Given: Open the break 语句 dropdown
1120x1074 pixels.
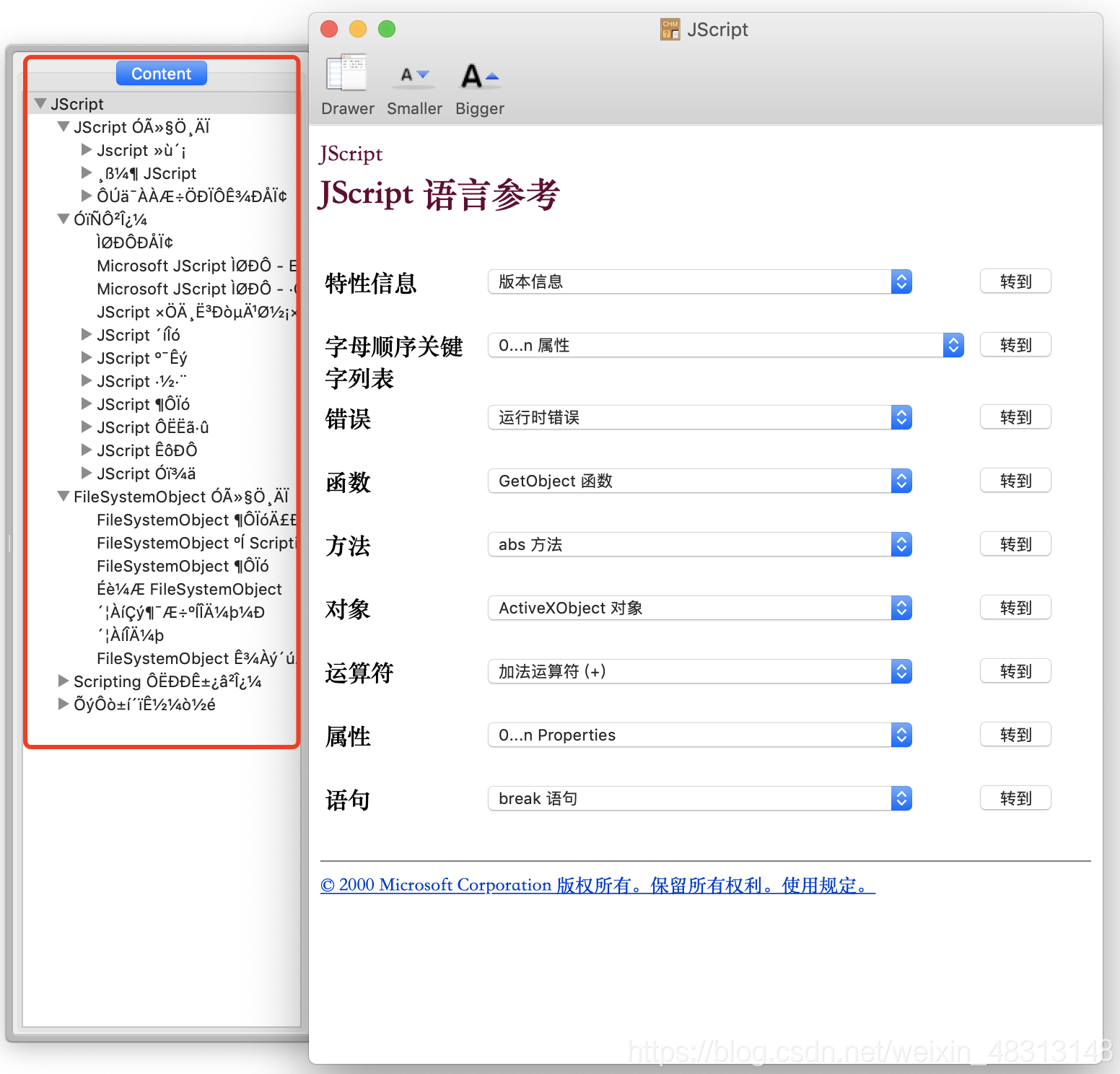Looking at the screenshot, I should [700, 798].
